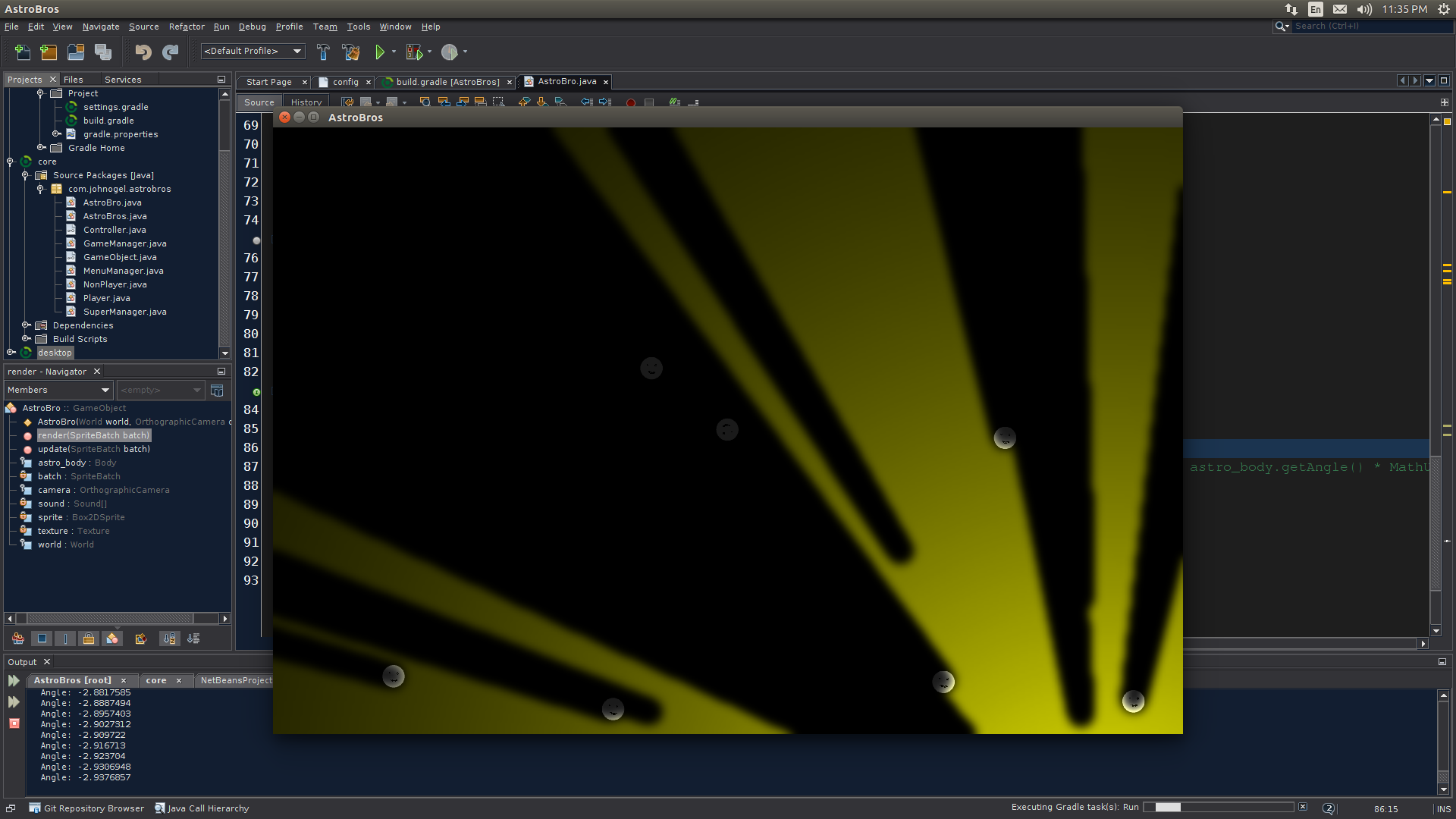The image size is (1456, 819).
Task: Click the New Project toolbar icon
Action: 49,52
